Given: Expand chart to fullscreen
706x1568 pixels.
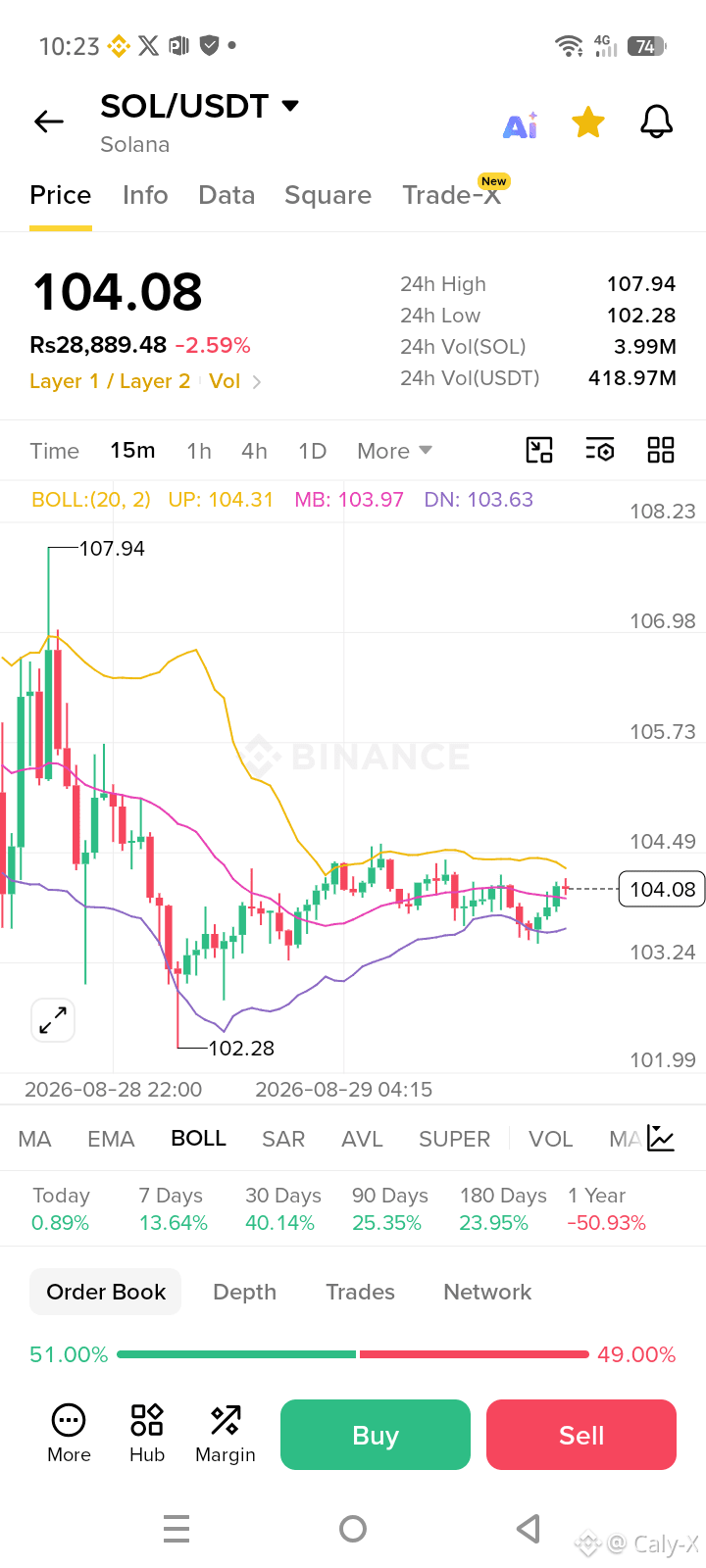Looking at the screenshot, I should click(53, 1020).
